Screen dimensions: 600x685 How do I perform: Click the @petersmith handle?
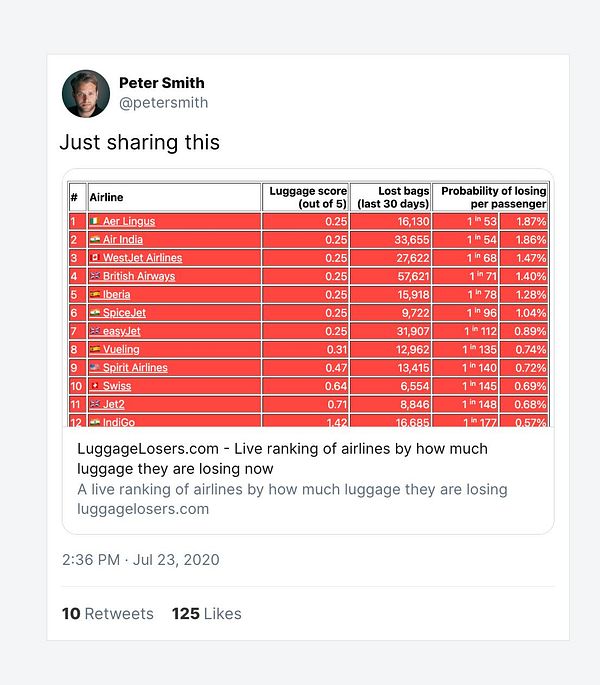pos(164,103)
